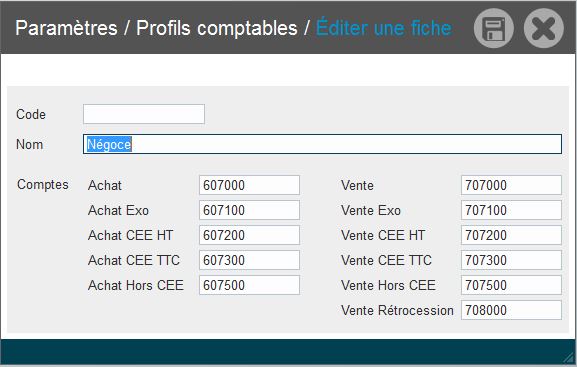Screen dimensions: 577x367
Task: Edit the Vente account field 707000
Action: (x=511, y=185)
